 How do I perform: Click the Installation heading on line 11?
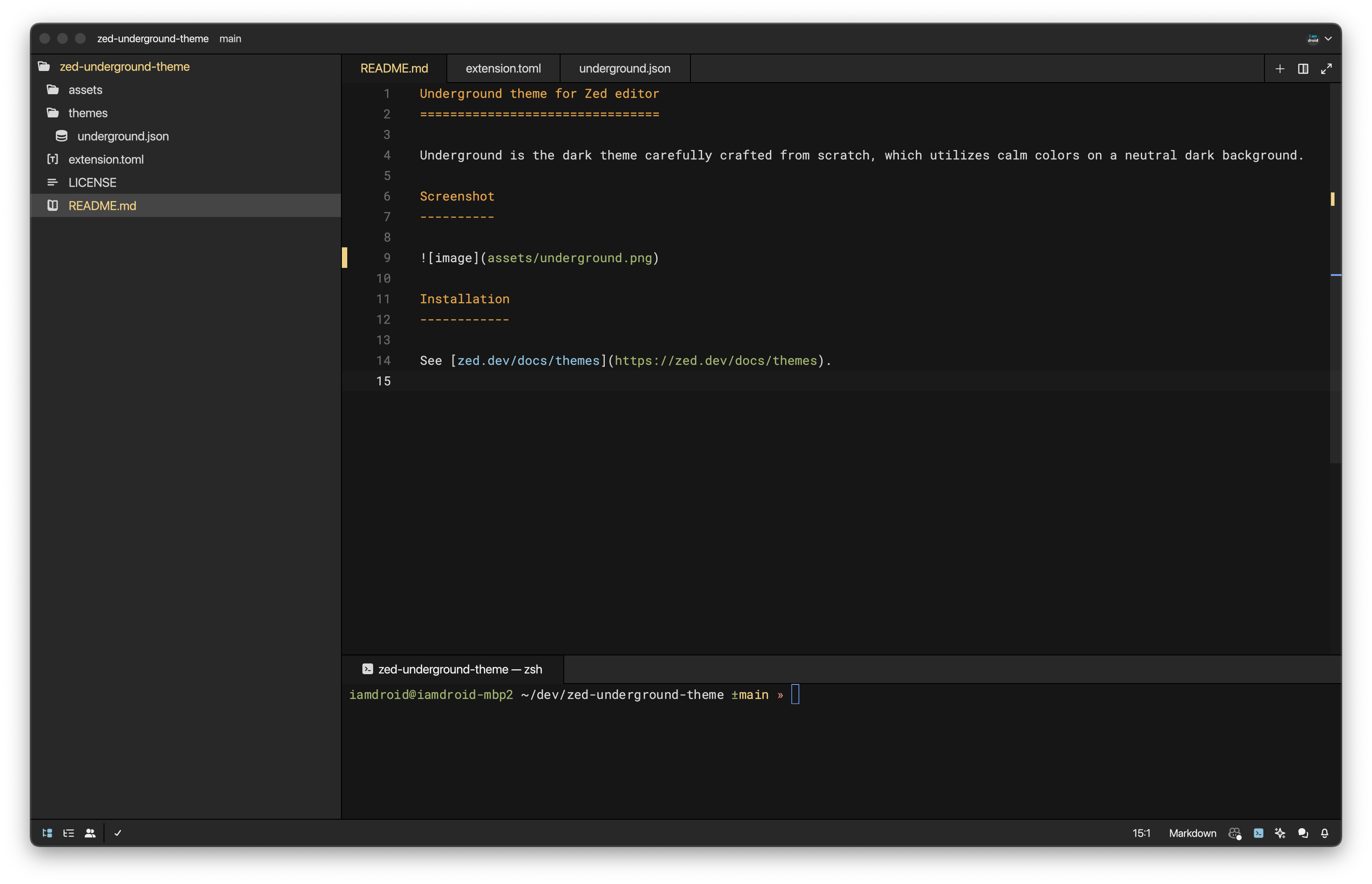tap(464, 299)
